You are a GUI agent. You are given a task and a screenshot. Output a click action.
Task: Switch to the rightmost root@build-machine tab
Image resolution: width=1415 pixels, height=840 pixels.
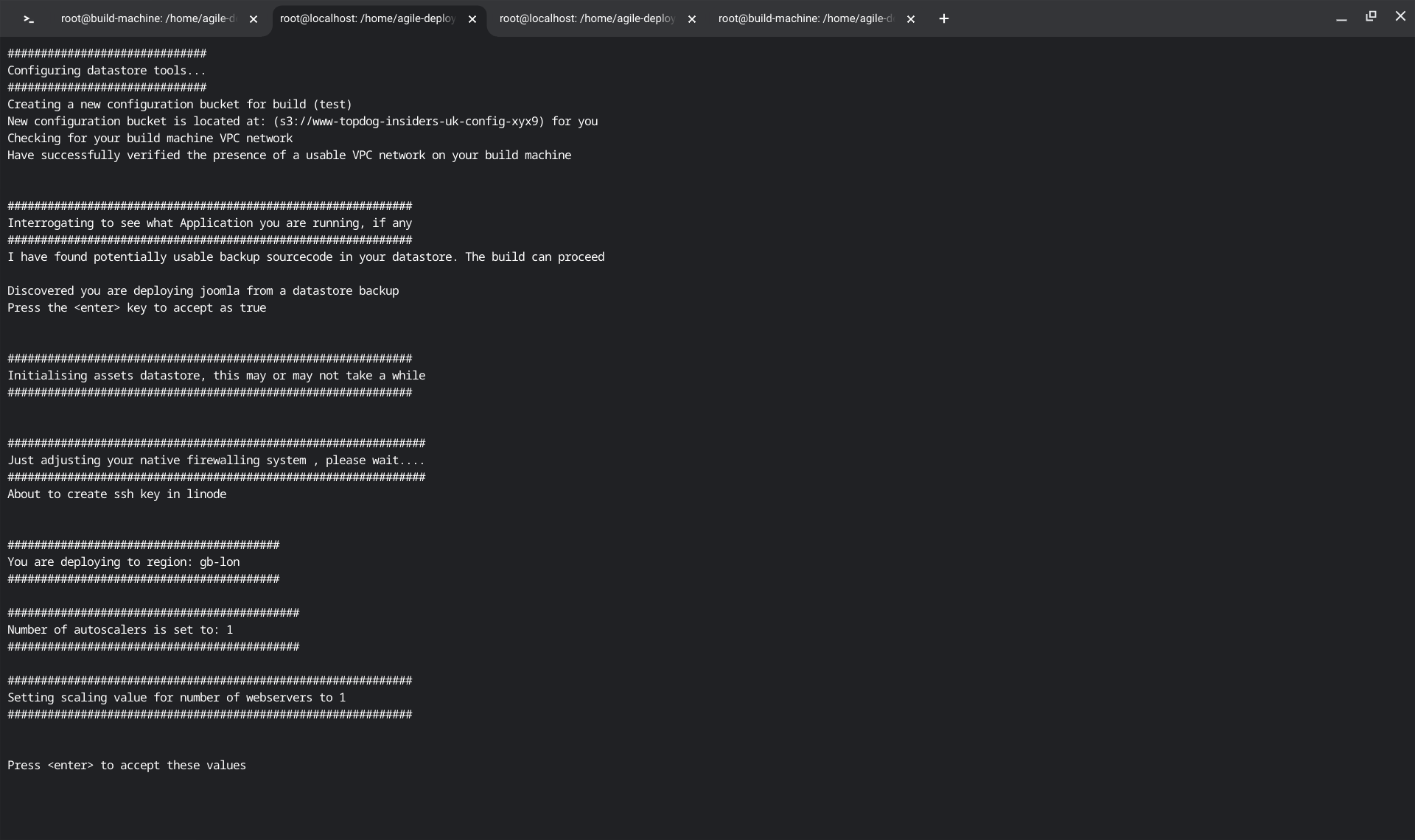pos(805,19)
